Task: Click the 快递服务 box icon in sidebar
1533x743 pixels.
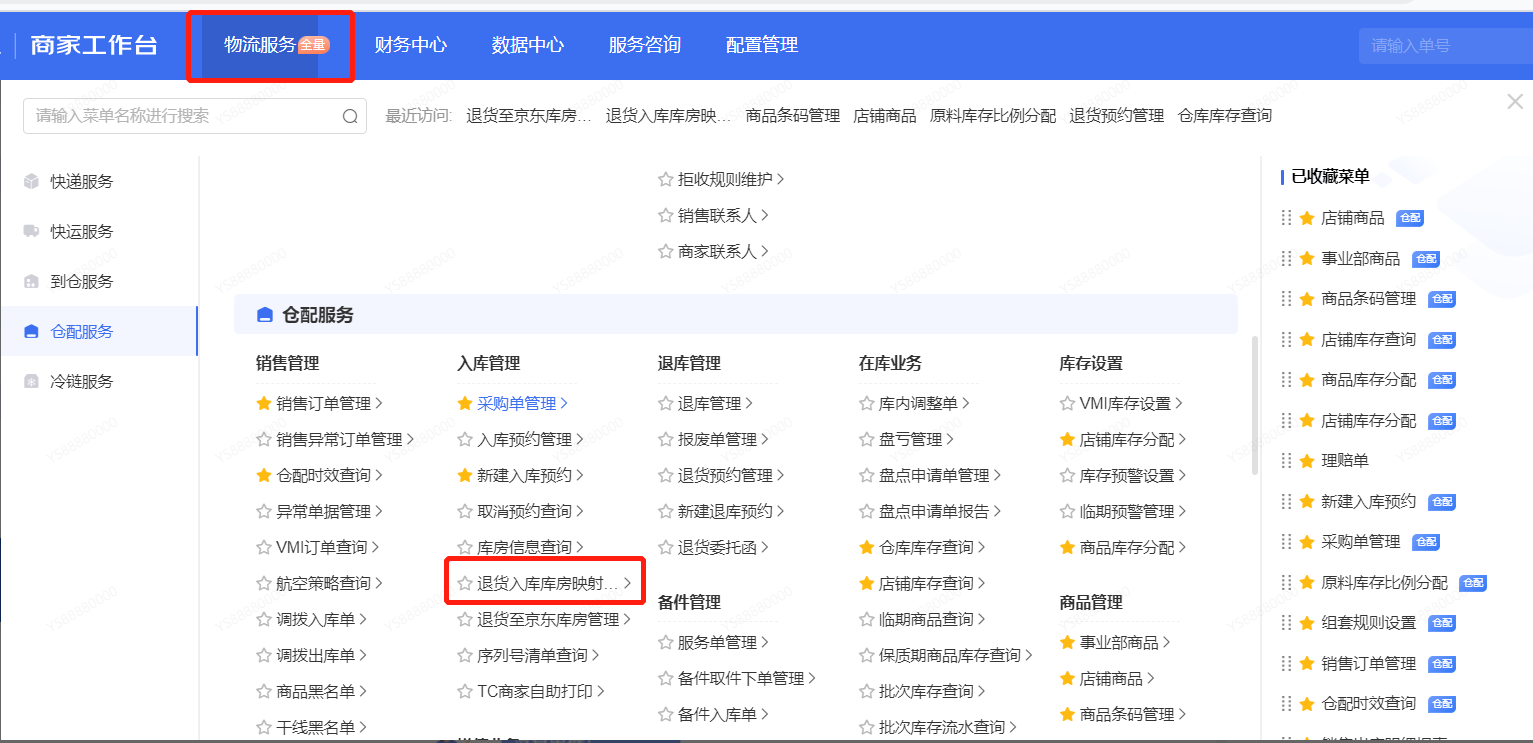Action: tap(31, 182)
